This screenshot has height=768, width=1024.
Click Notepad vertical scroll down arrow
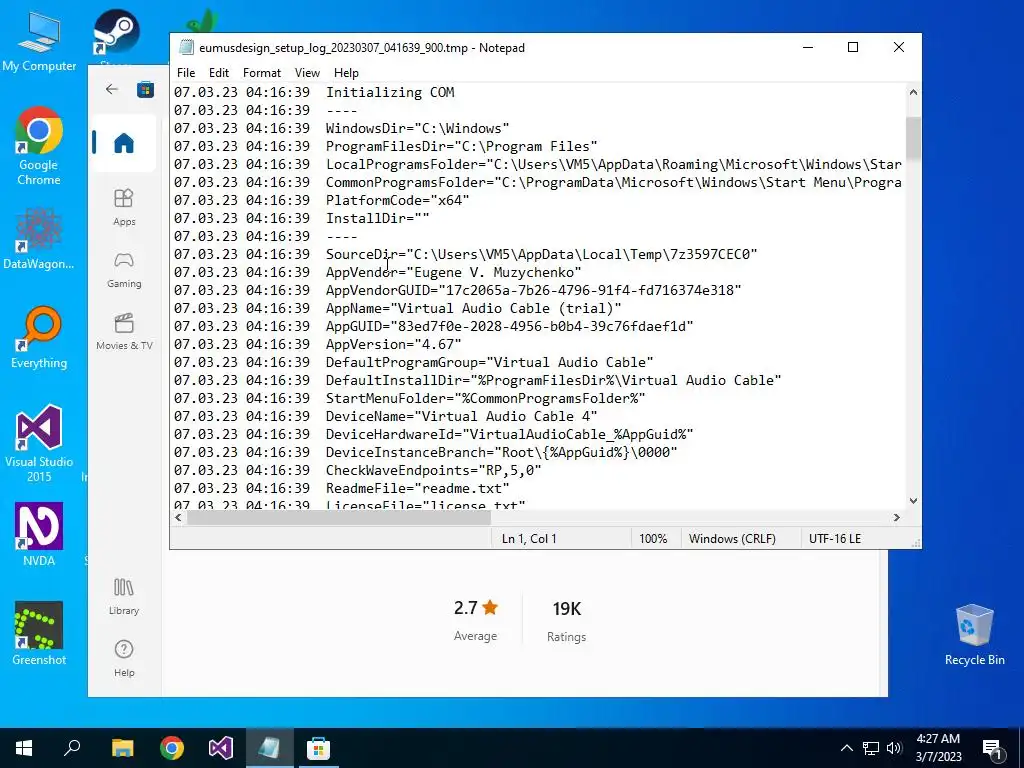tap(913, 501)
